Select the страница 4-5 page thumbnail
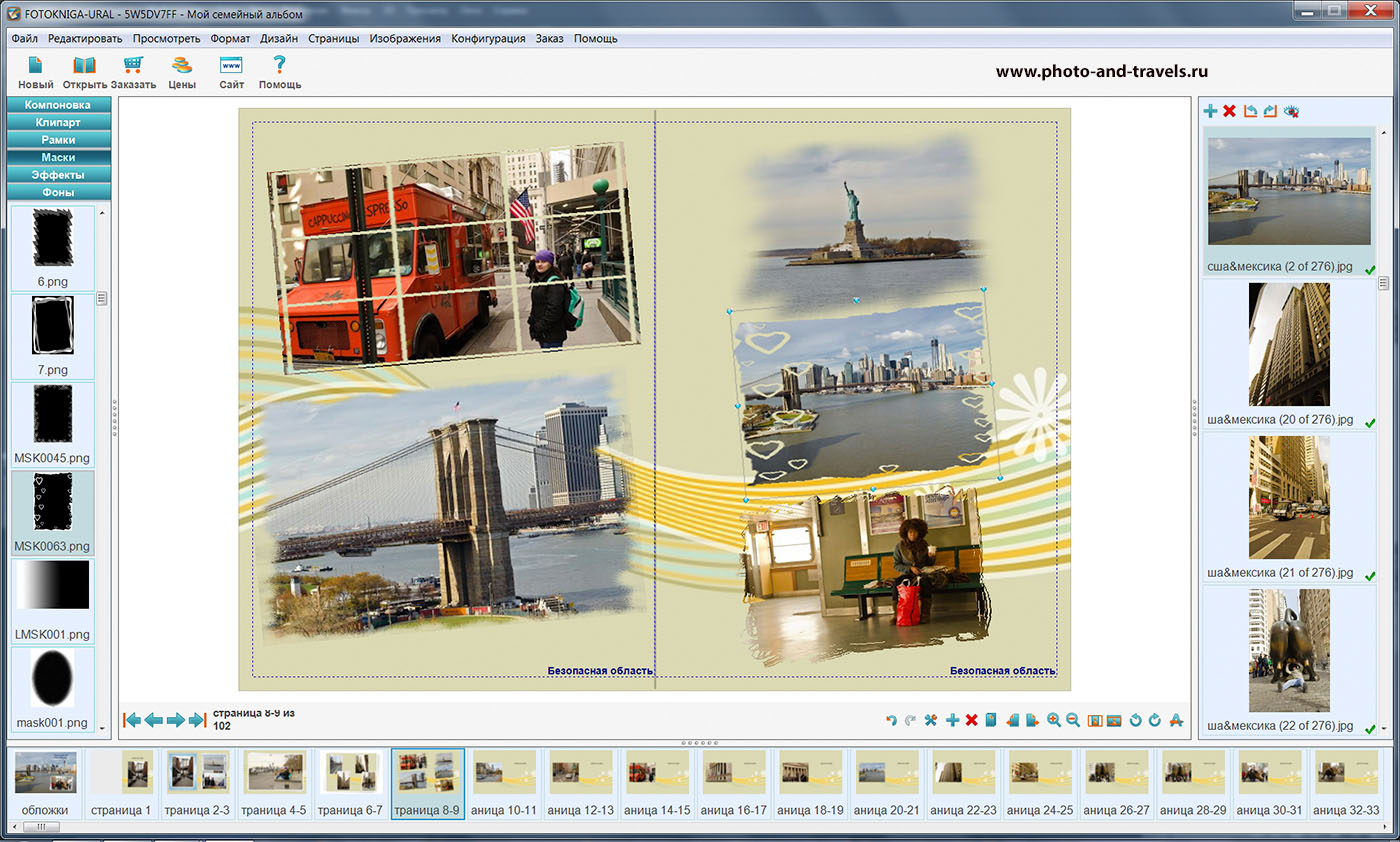The height and width of the screenshot is (842, 1400). coord(273,774)
